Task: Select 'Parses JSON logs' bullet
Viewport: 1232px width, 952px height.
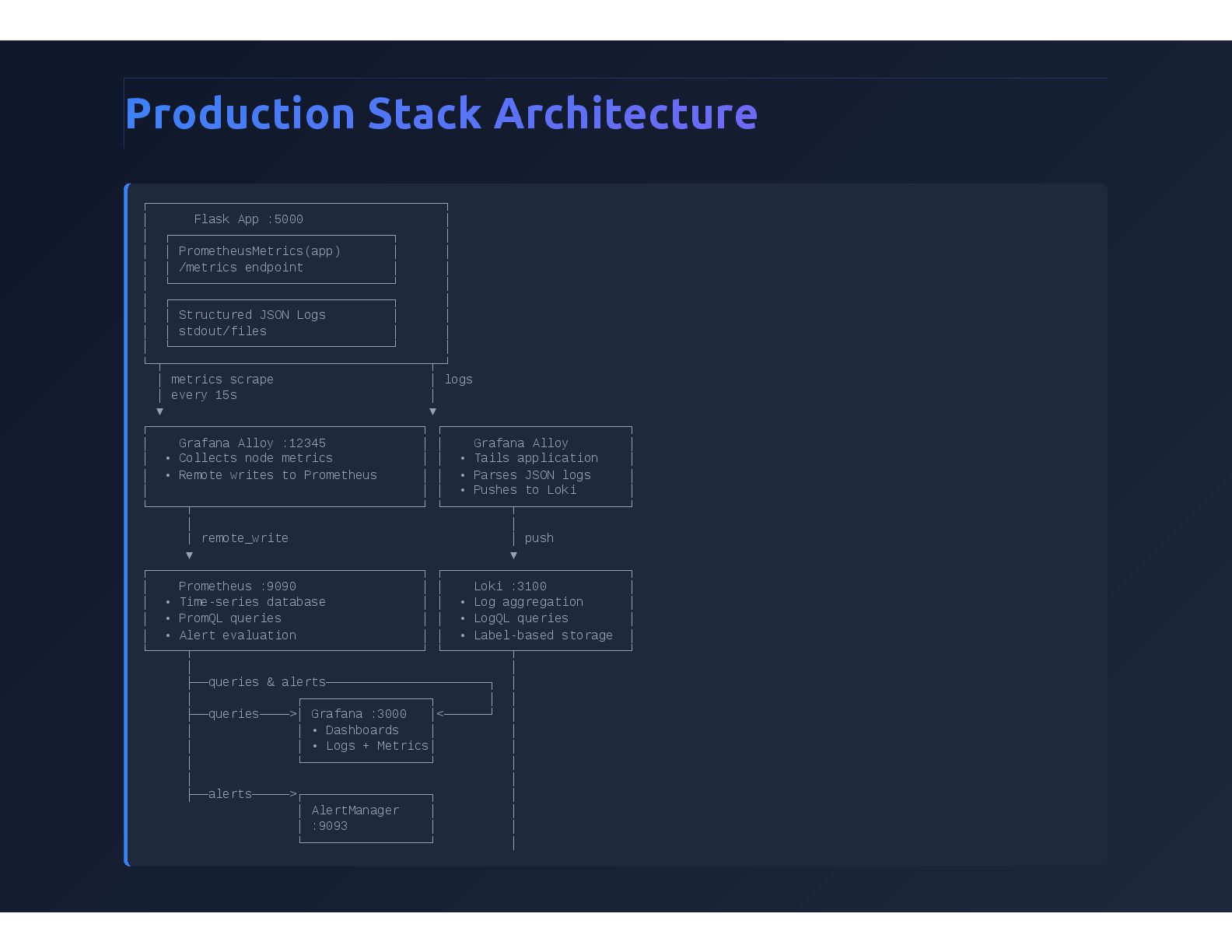Action: (532, 475)
